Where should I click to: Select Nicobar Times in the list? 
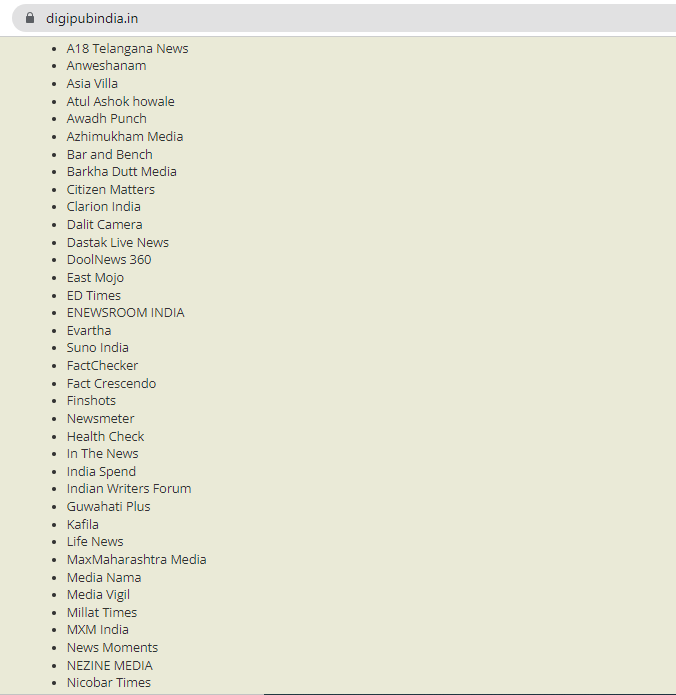pyautogui.click(x=109, y=683)
